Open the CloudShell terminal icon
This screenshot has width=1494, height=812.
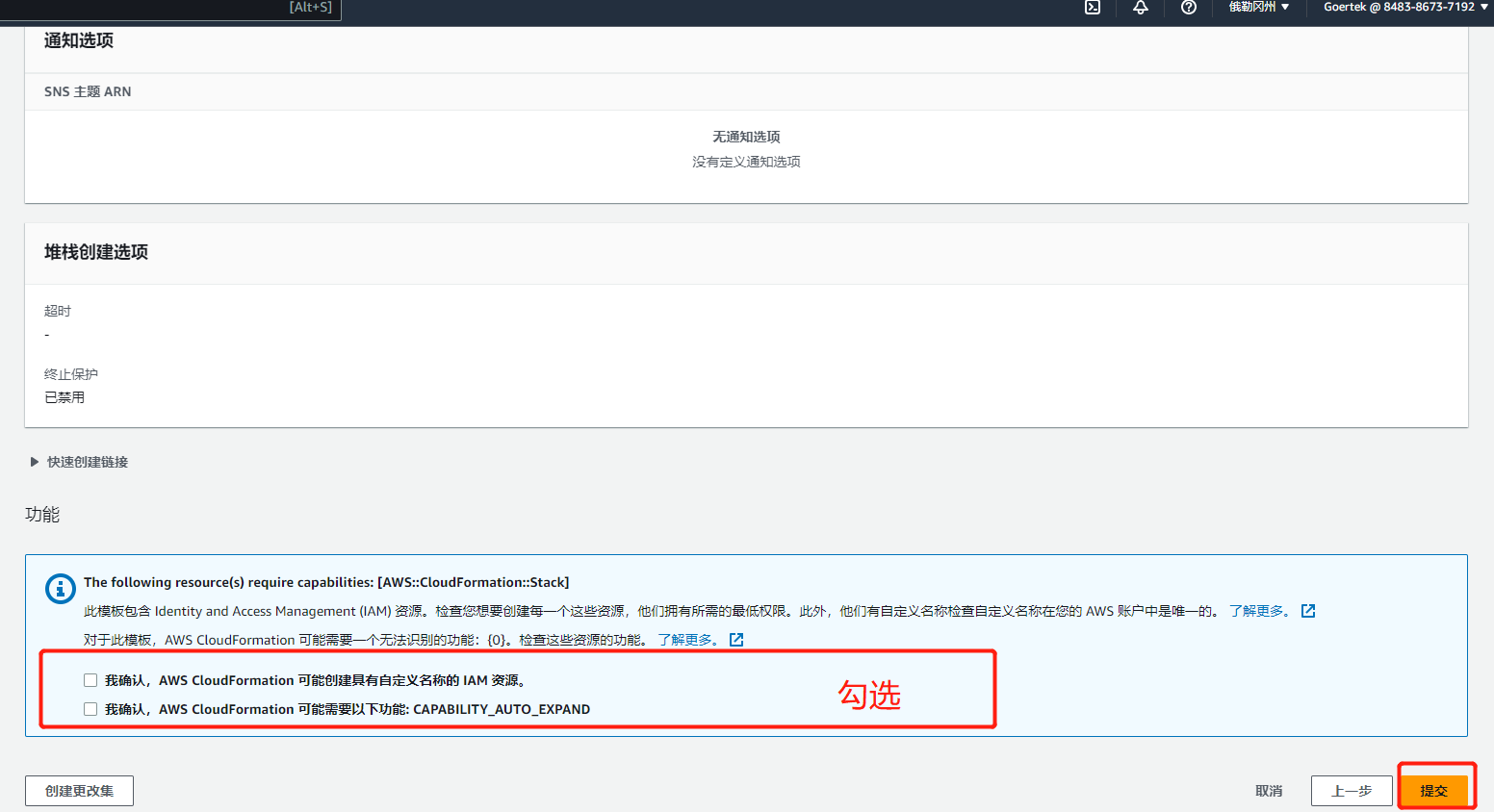[x=1093, y=7]
